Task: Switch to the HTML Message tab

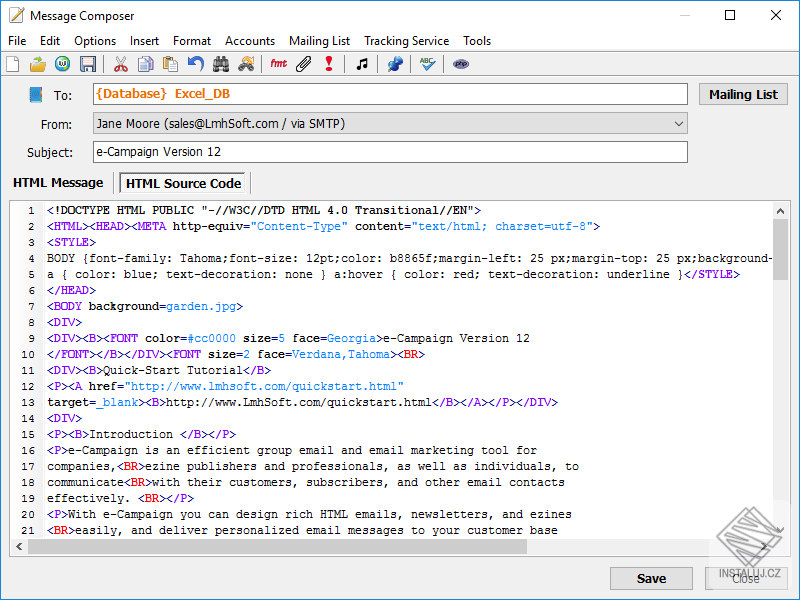Action: tap(58, 183)
